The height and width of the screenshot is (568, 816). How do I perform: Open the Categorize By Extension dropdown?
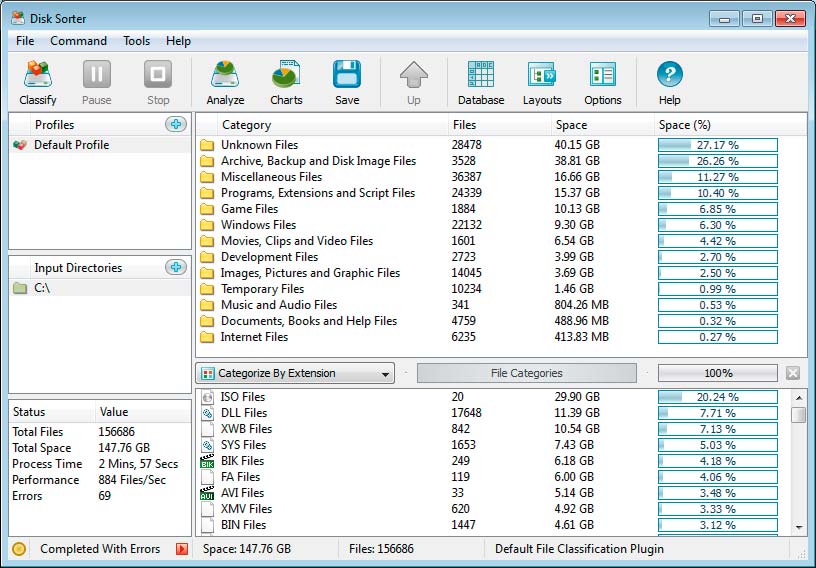pyautogui.click(x=295, y=373)
